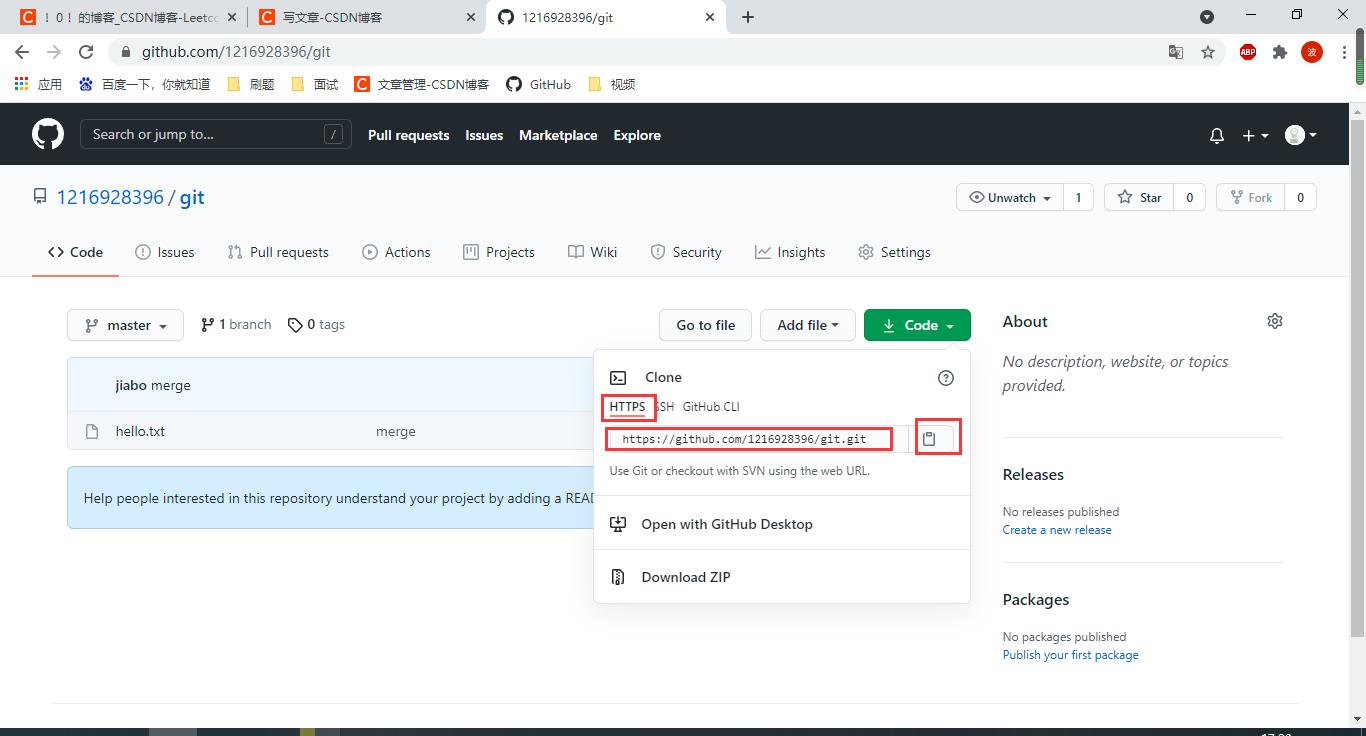The height and width of the screenshot is (736, 1366).
Task: Open the 视频 bookmark folder
Action: click(612, 84)
